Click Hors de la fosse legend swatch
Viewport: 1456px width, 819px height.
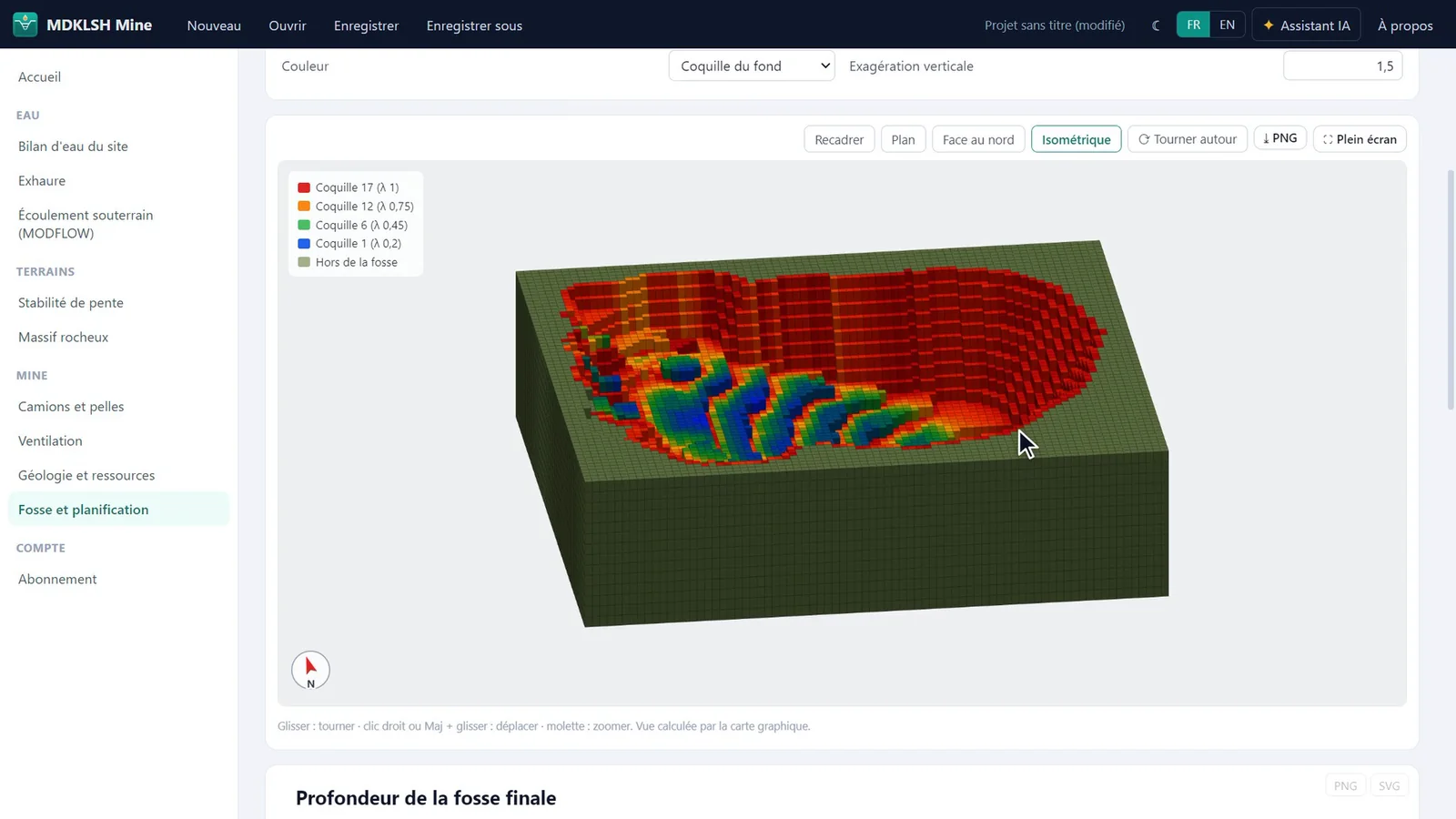(x=304, y=262)
